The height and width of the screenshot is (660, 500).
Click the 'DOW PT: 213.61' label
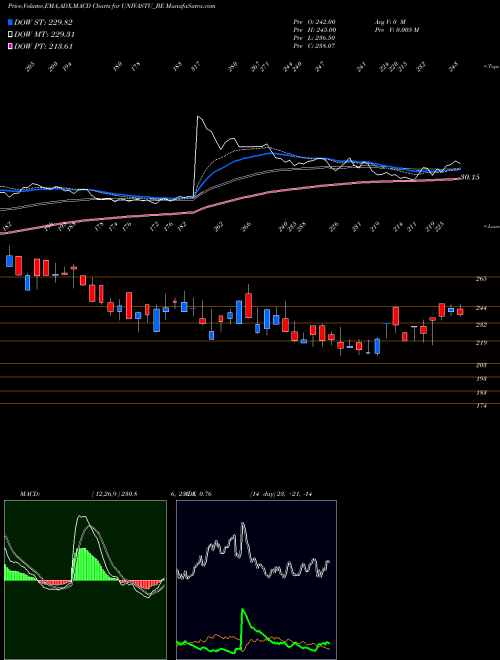click(x=43, y=46)
